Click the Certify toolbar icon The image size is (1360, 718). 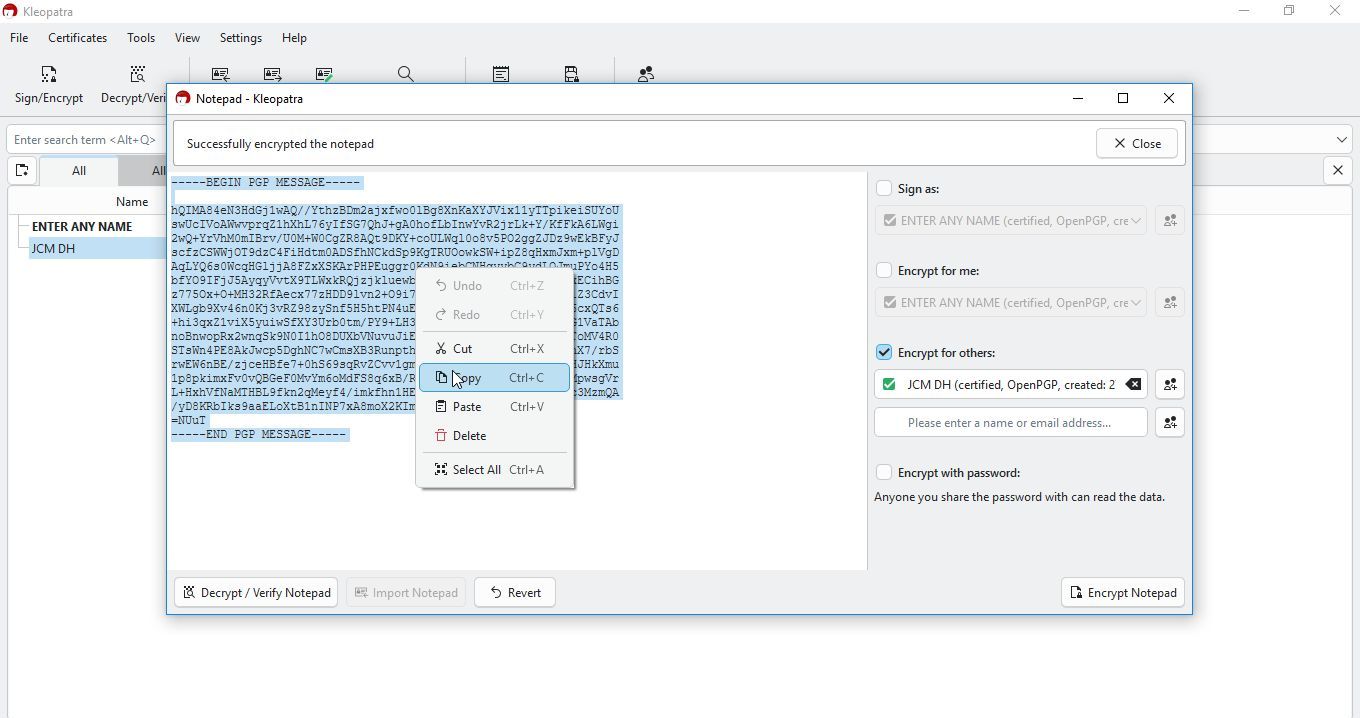324,74
